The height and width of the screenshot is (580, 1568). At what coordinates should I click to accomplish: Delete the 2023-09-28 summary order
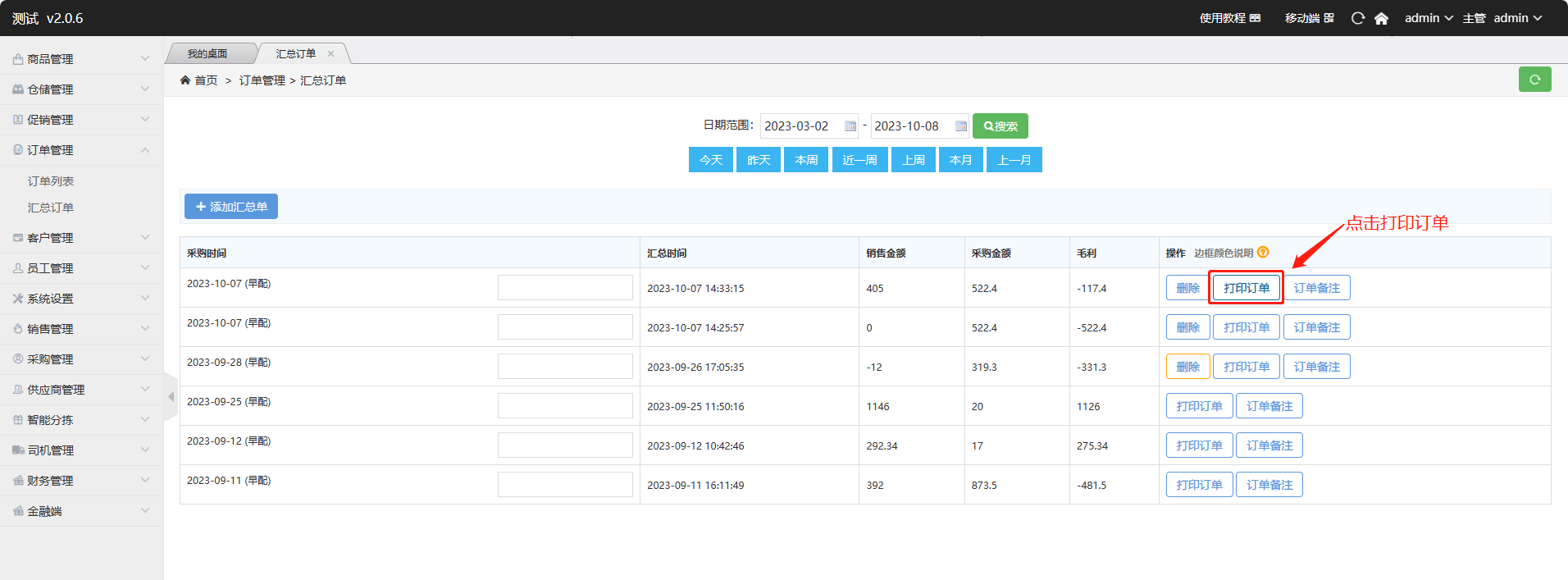click(x=1187, y=367)
